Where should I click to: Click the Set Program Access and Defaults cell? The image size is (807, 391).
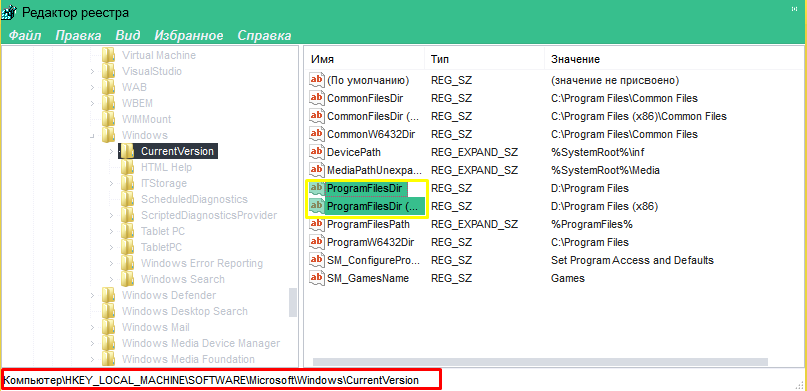(x=632, y=260)
